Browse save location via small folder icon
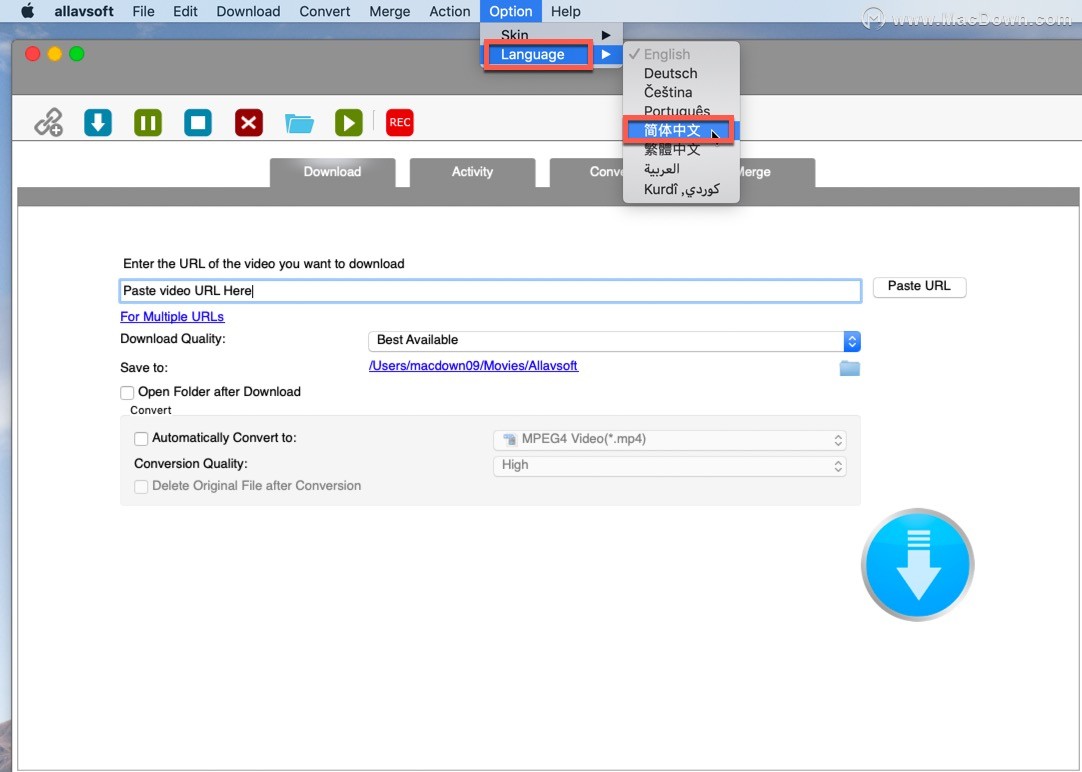The image size is (1082, 772). coord(849,368)
